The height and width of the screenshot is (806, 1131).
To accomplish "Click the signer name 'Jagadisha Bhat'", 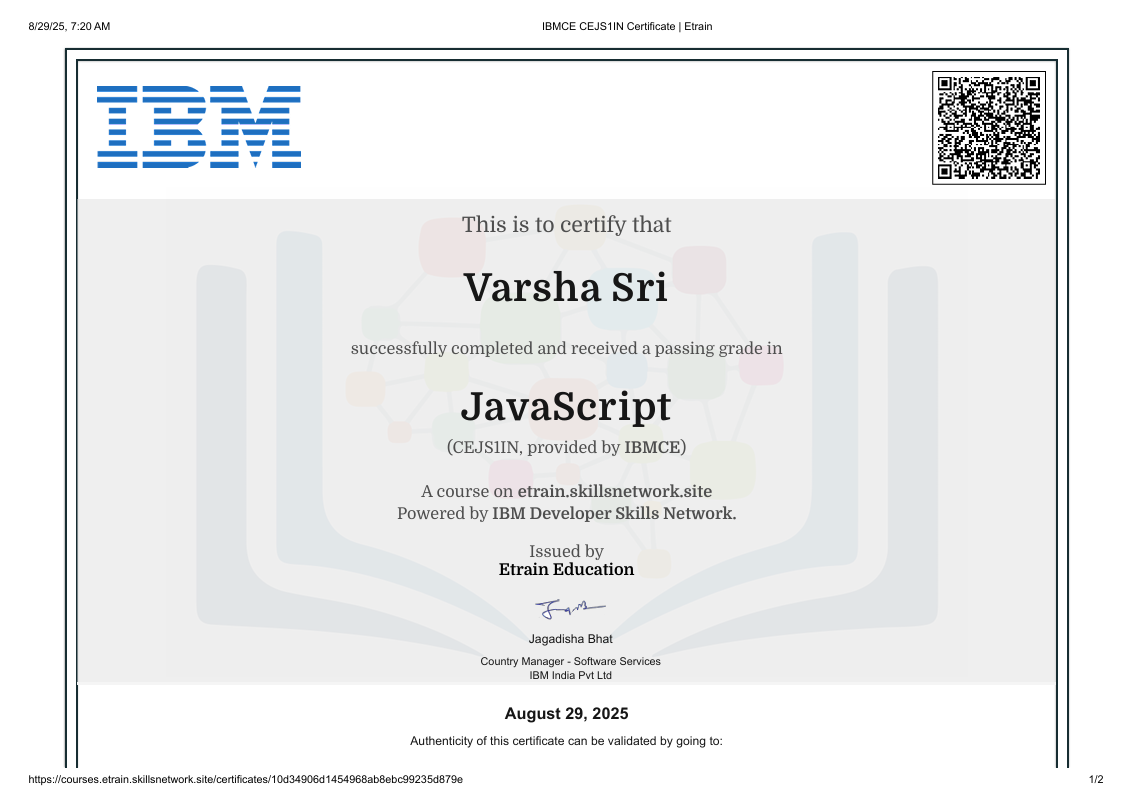I will point(571,639).
